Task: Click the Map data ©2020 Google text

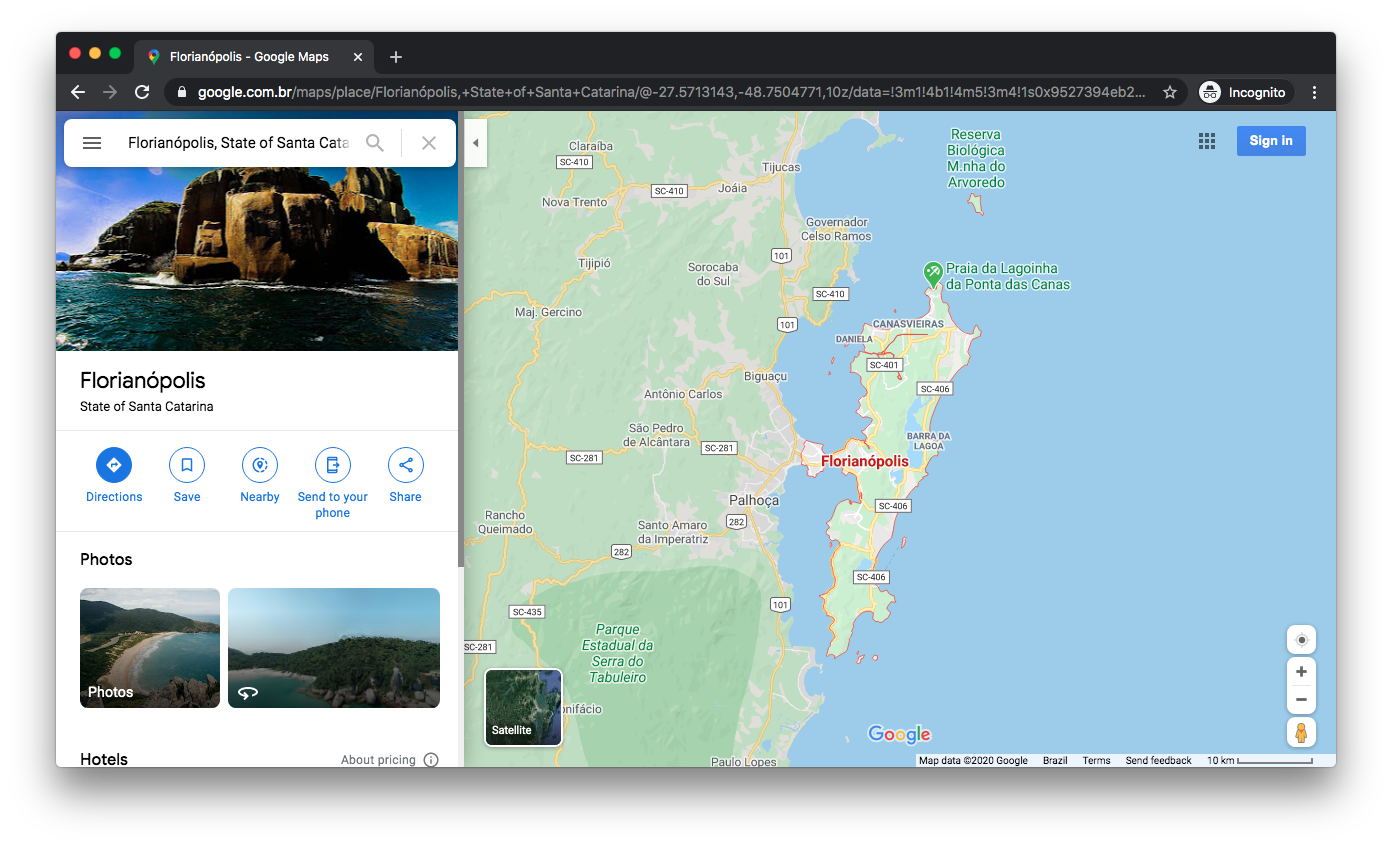Action: point(973,761)
